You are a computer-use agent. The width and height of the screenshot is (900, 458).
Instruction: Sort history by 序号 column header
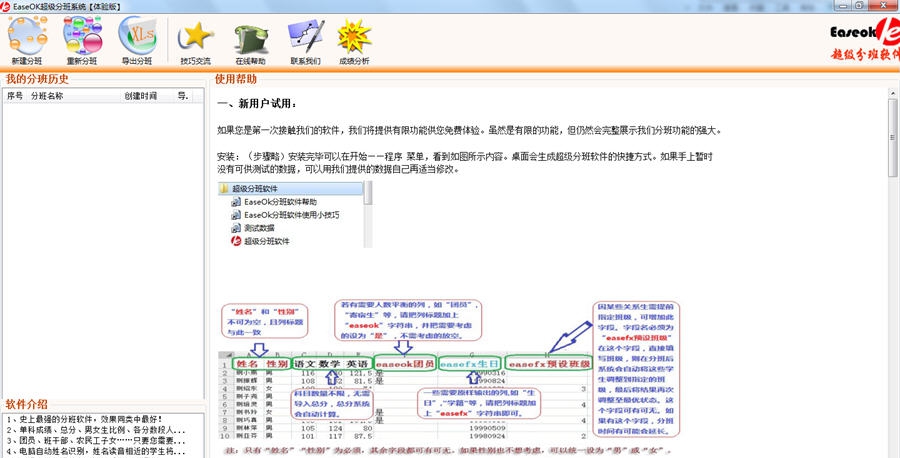point(15,96)
